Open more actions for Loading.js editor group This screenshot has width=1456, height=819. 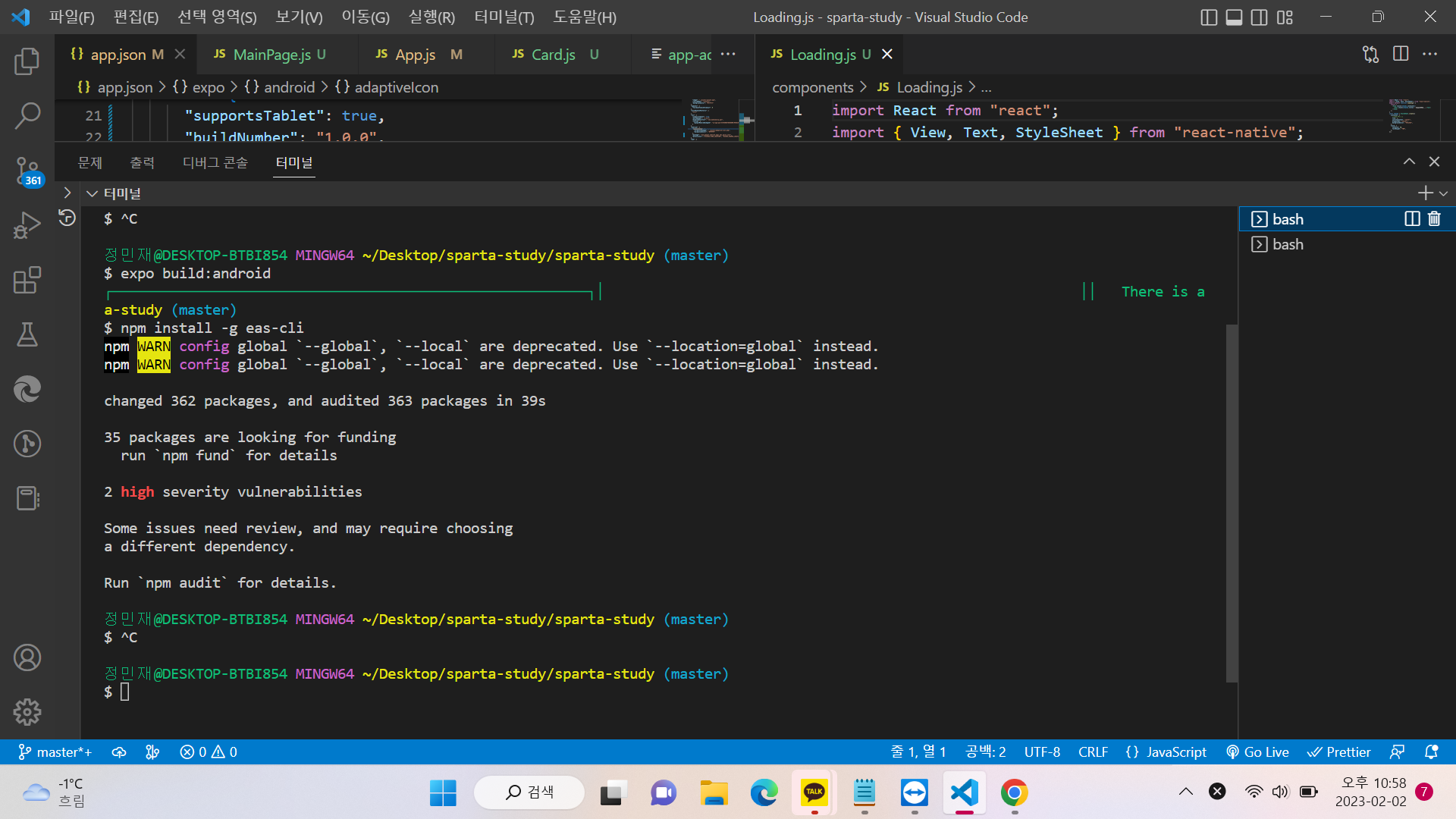[1430, 54]
